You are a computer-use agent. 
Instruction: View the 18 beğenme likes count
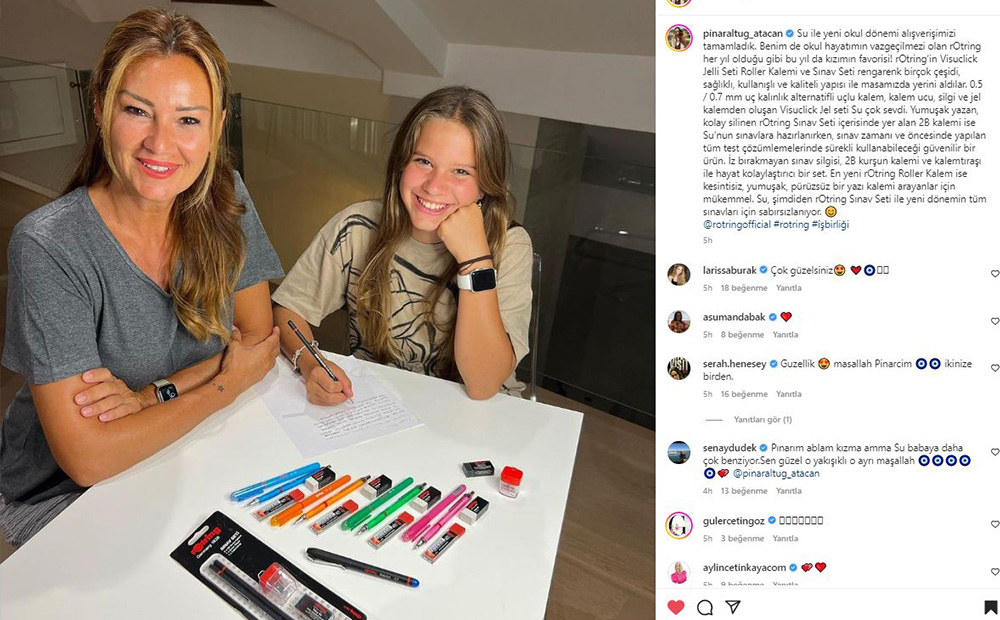tap(744, 288)
